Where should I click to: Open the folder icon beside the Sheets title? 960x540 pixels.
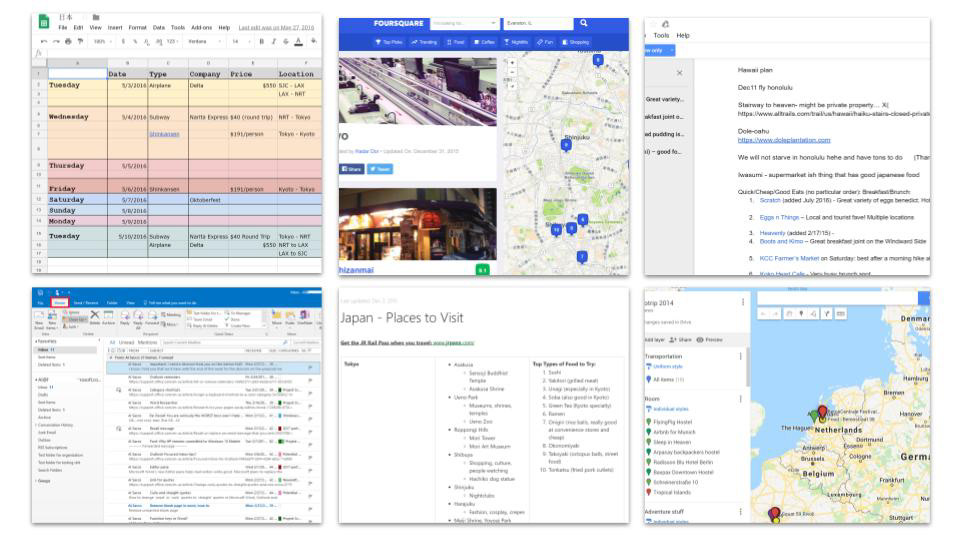96,17
